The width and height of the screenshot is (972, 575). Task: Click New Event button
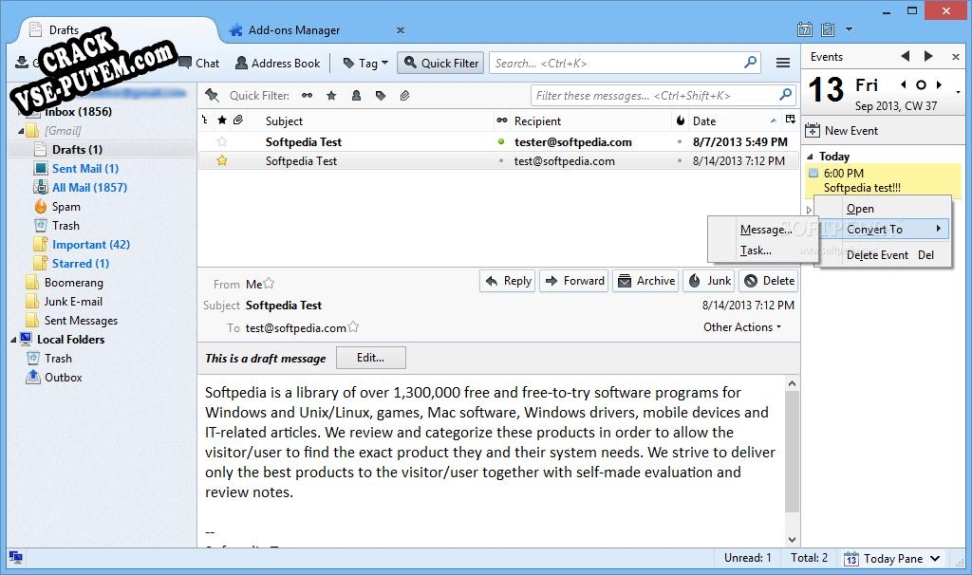coord(841,131)
